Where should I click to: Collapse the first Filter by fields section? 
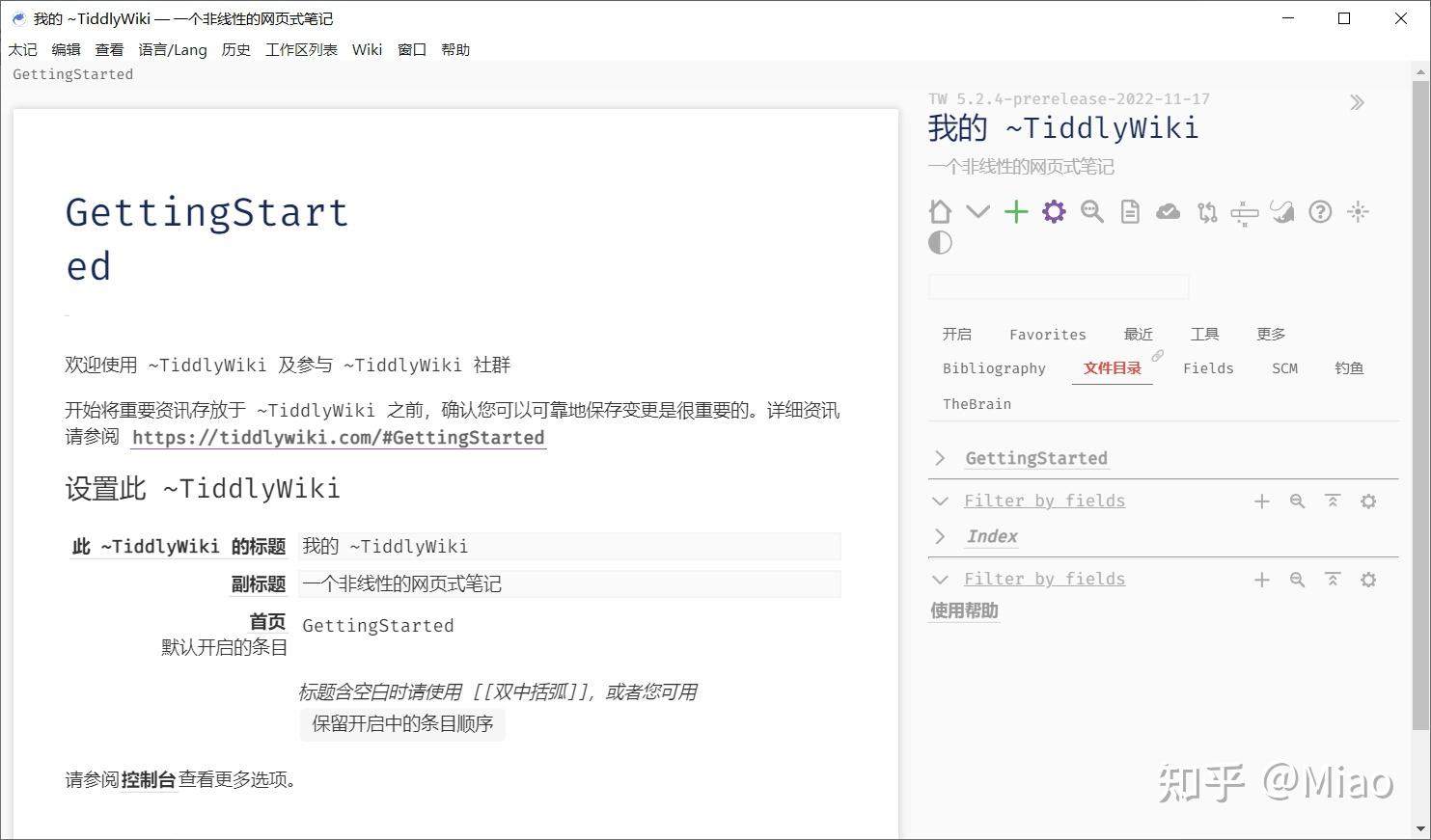coord(940,501)
